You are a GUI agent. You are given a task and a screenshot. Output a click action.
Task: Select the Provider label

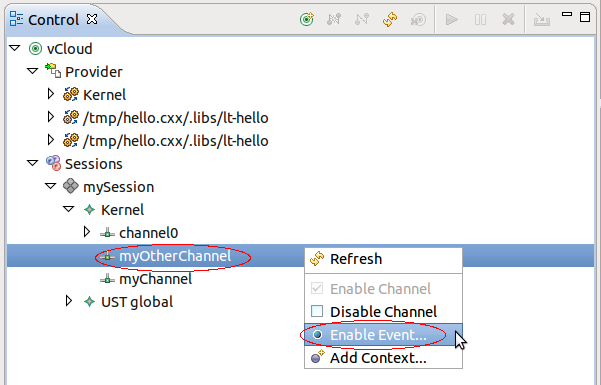click(x=94, y=72)
